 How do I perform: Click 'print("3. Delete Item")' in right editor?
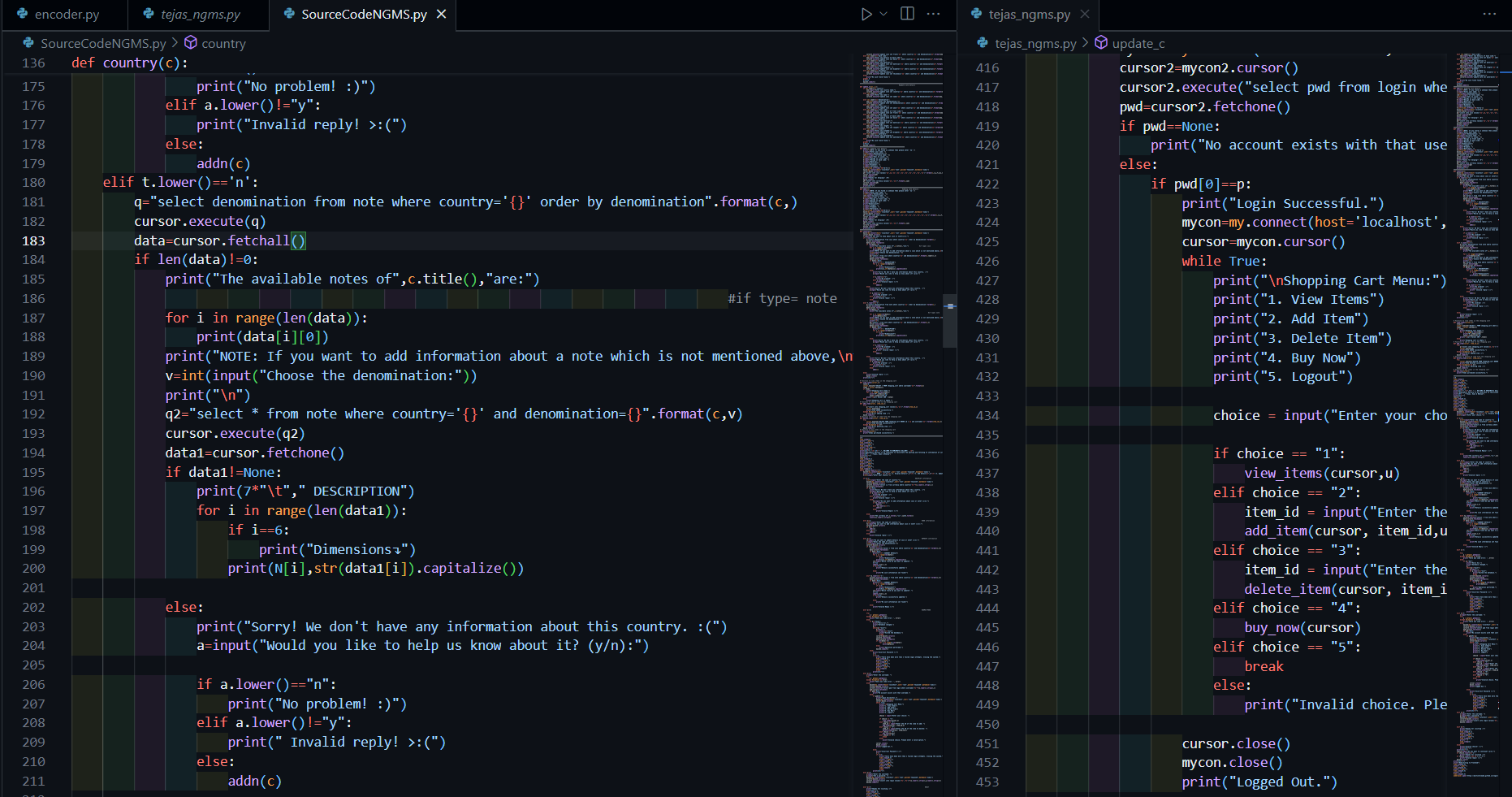[1302, 338]
